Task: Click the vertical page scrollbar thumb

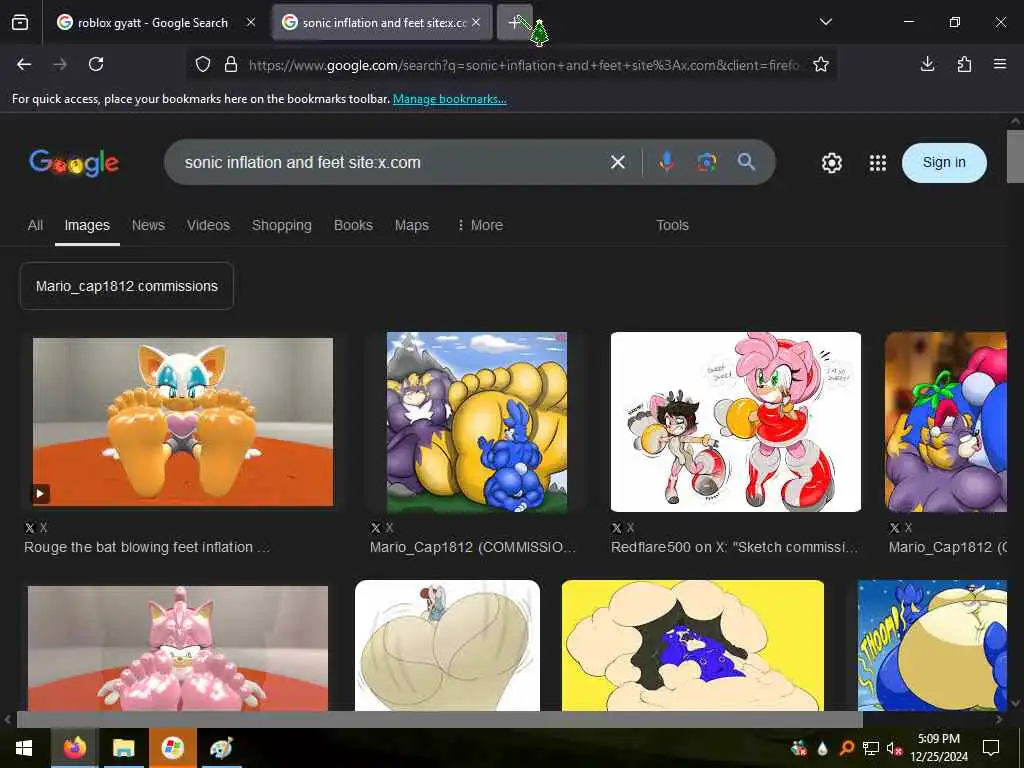Action: [x=1015, y=156]
